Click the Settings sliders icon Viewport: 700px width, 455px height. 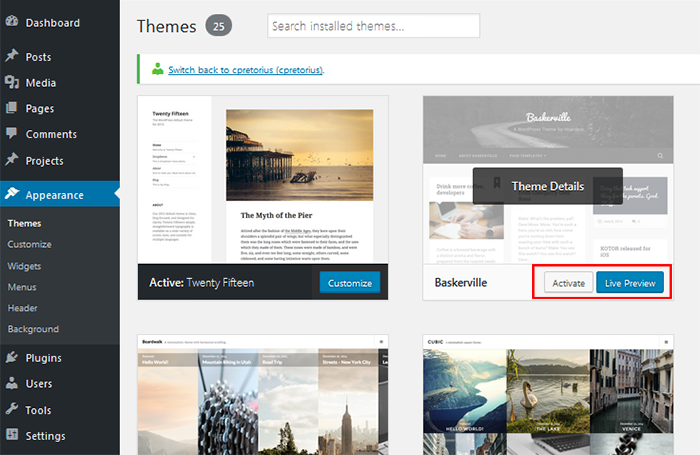click(x=12, y=435)
